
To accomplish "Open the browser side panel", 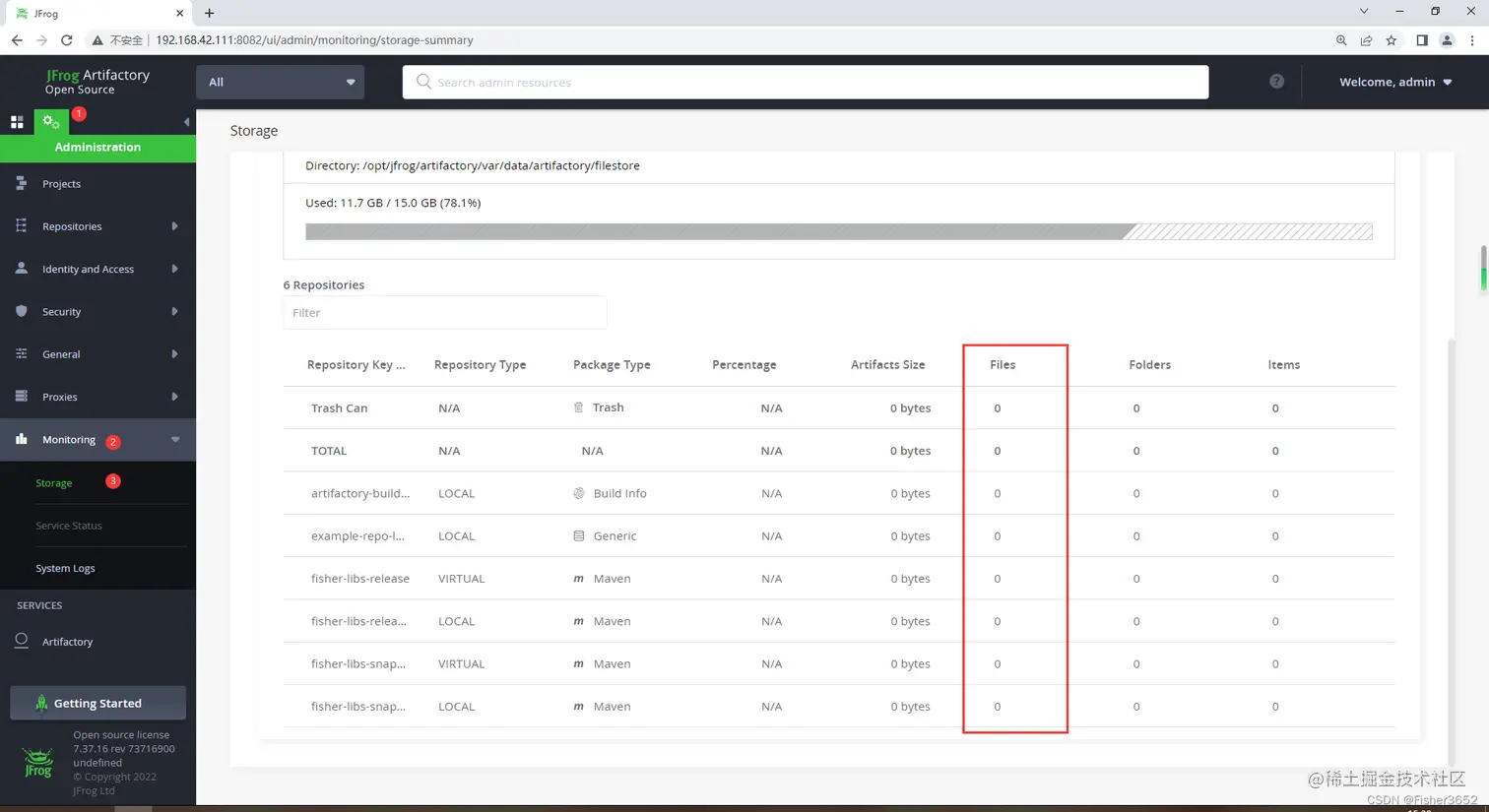I will click(1422, 40).
